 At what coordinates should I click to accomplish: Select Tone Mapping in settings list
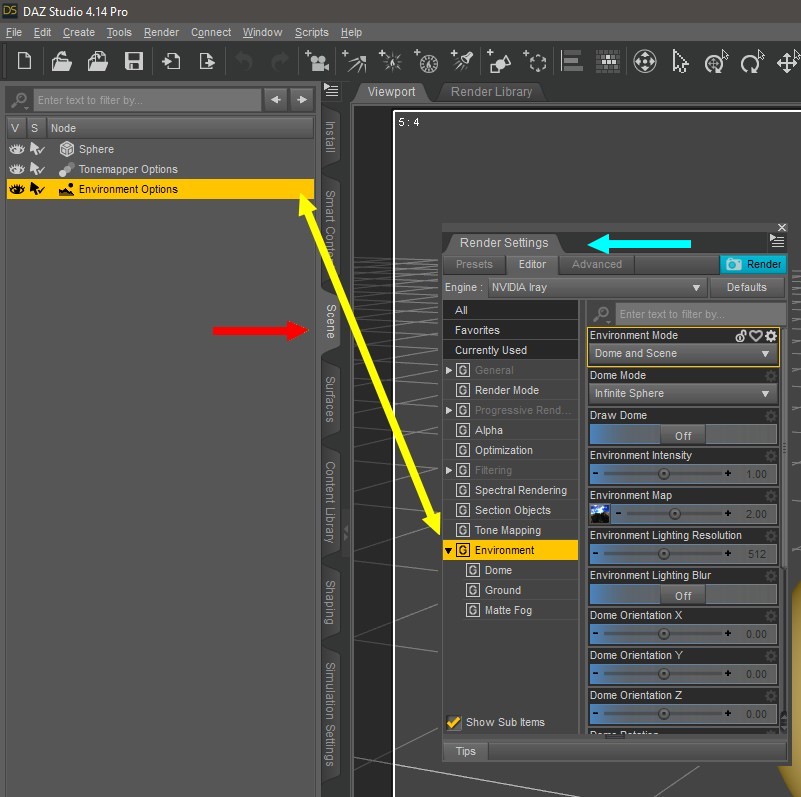click(x=508, y=530)
